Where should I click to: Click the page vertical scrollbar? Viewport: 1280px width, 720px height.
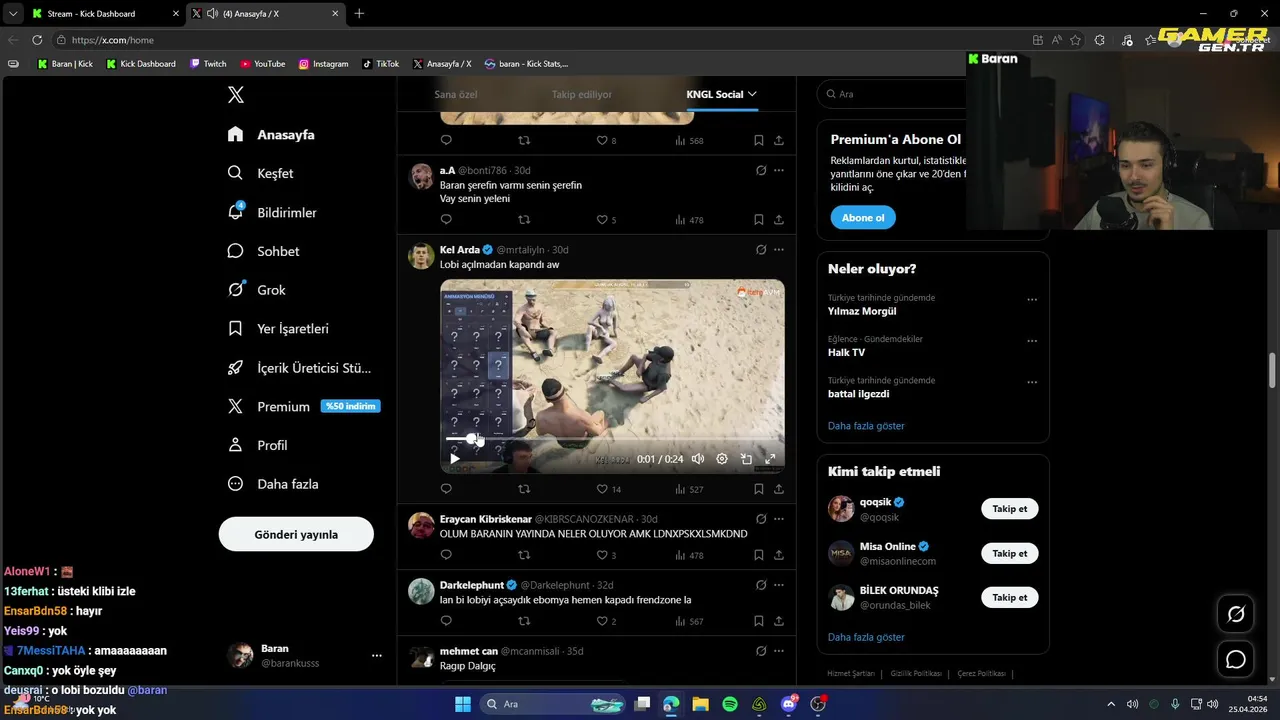click(1273, 370)
